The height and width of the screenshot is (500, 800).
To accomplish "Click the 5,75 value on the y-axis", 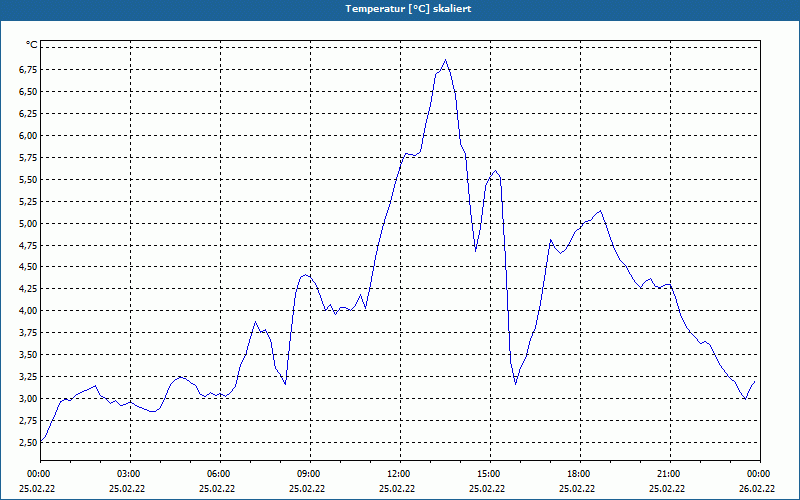I will [x=28, y=157].
